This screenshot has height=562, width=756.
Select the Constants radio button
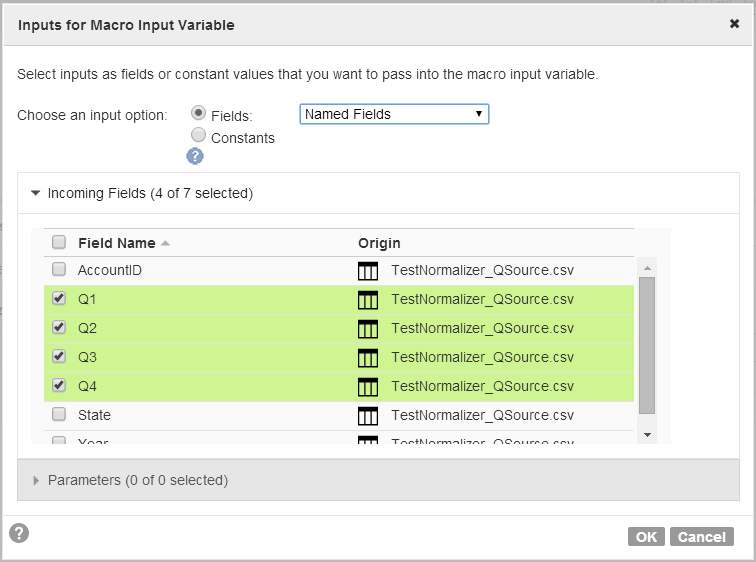(198, 135)
